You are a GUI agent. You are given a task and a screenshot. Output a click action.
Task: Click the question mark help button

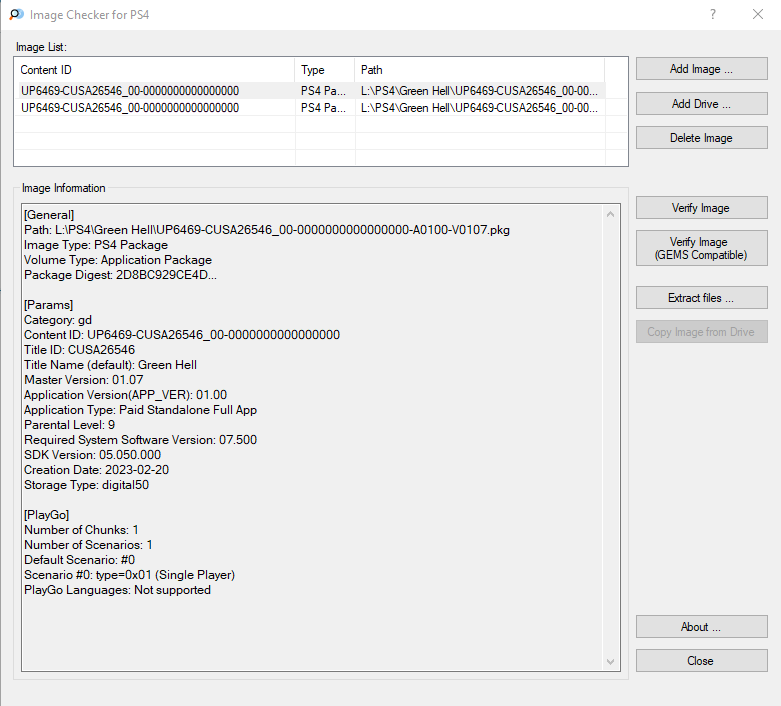click(713, 15)
